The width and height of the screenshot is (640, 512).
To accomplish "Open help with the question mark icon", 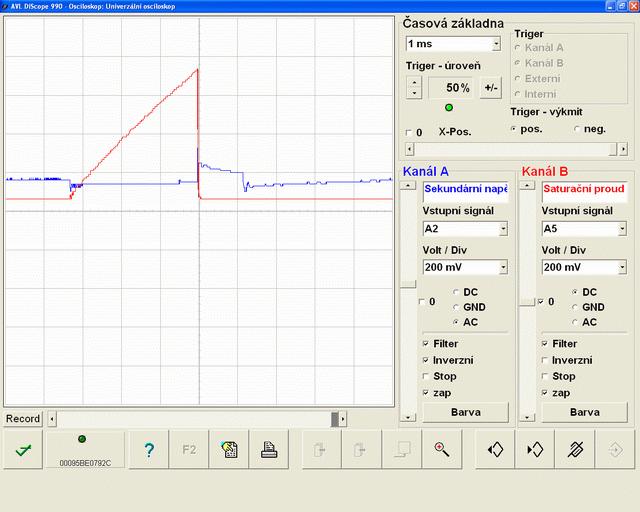I will pyautogui.click(x=148, y=450).
